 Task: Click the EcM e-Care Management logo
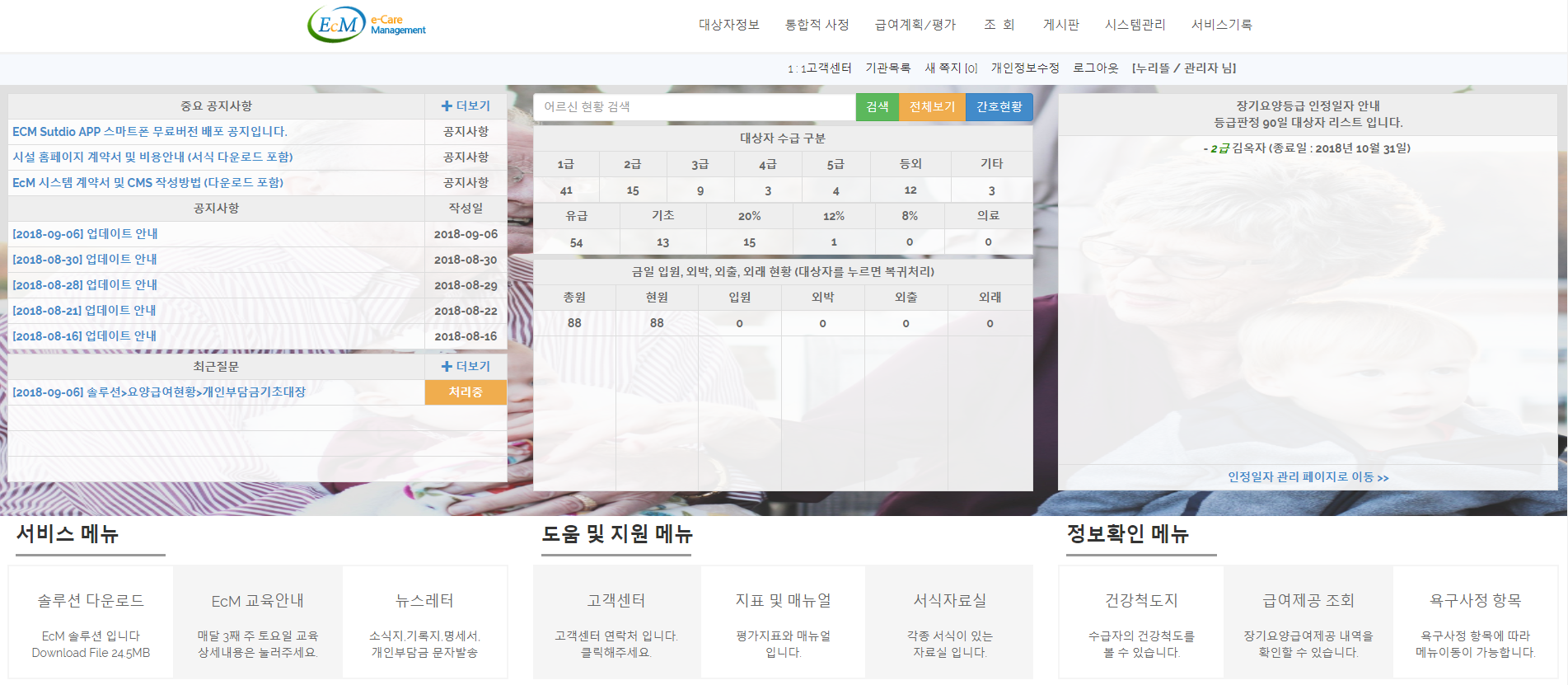click(x=367, y=25)
